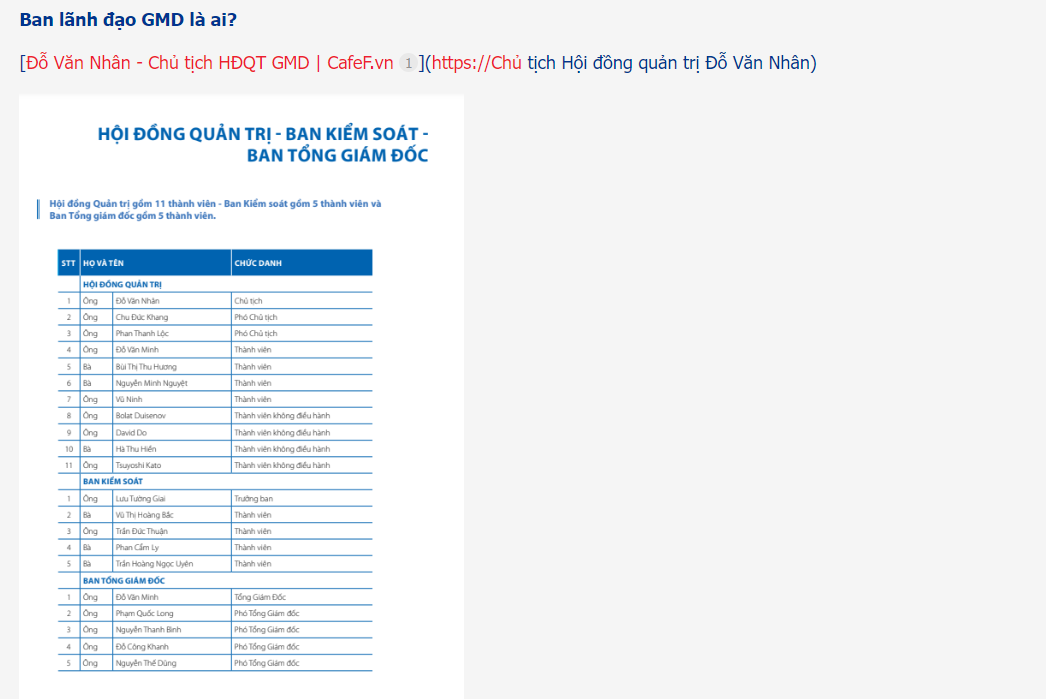Click the HỘI ĐỒNG QUẢN TRỊ section label
The image size is (1046, 699).
pyautogui.click(x=122, y=284)
